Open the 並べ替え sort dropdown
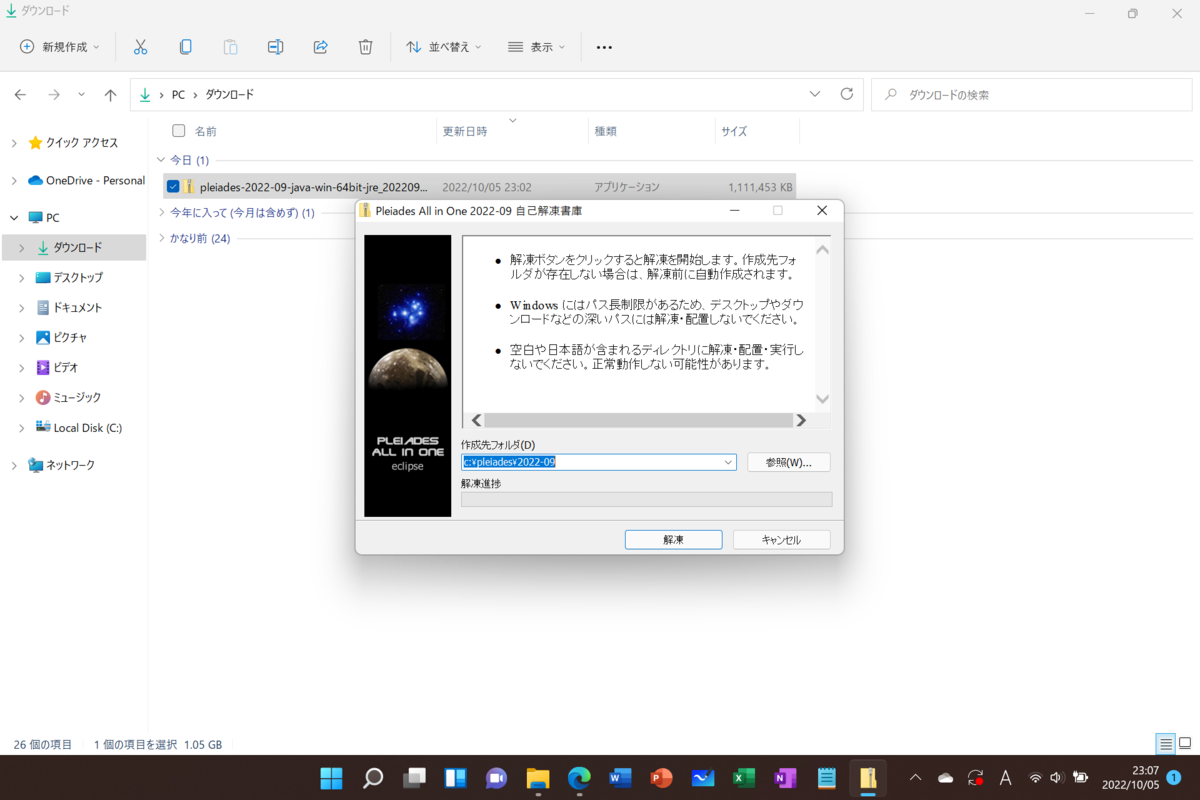 pos(444,47)
